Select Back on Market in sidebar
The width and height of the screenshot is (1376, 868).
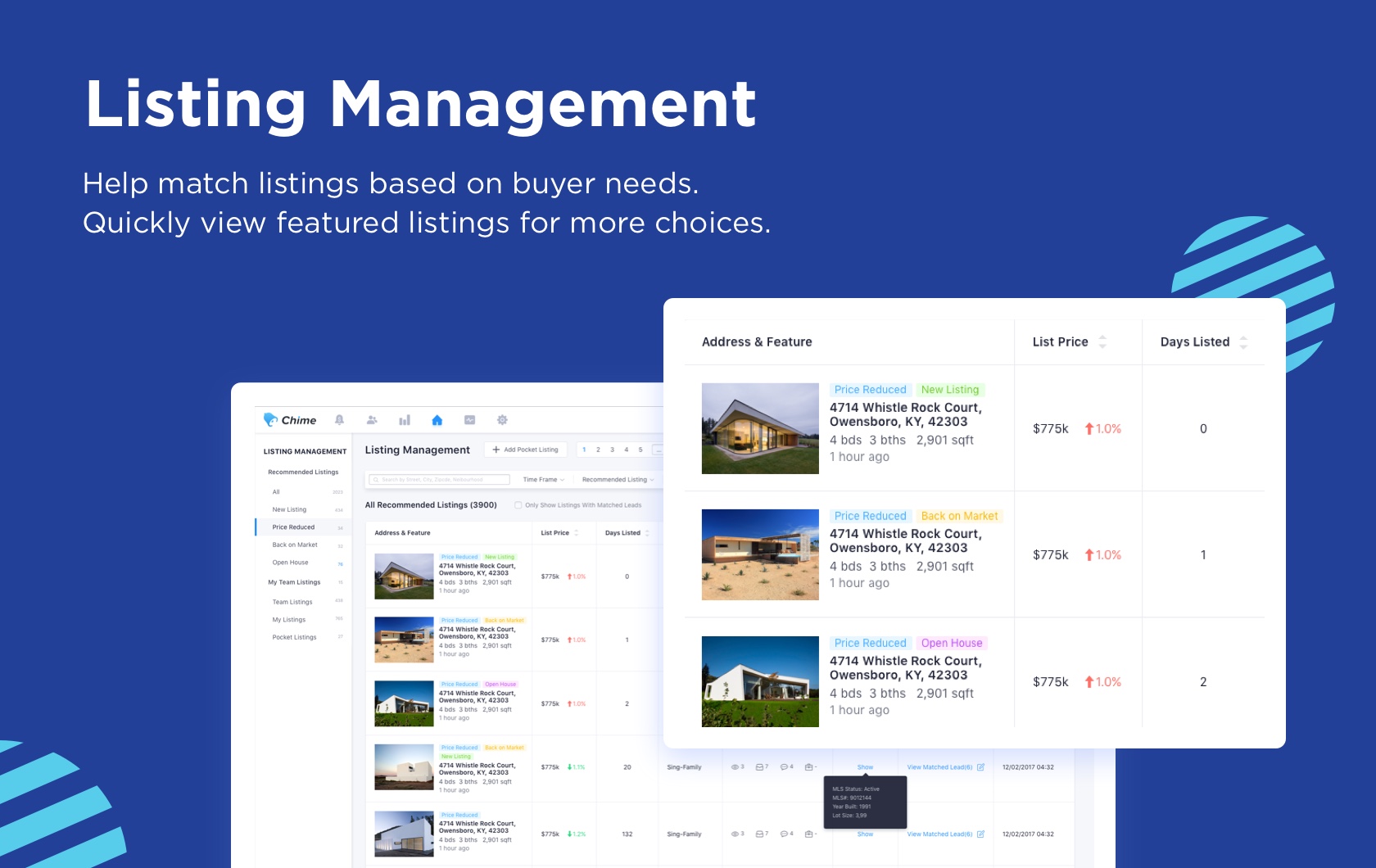[x=295, y=545]
